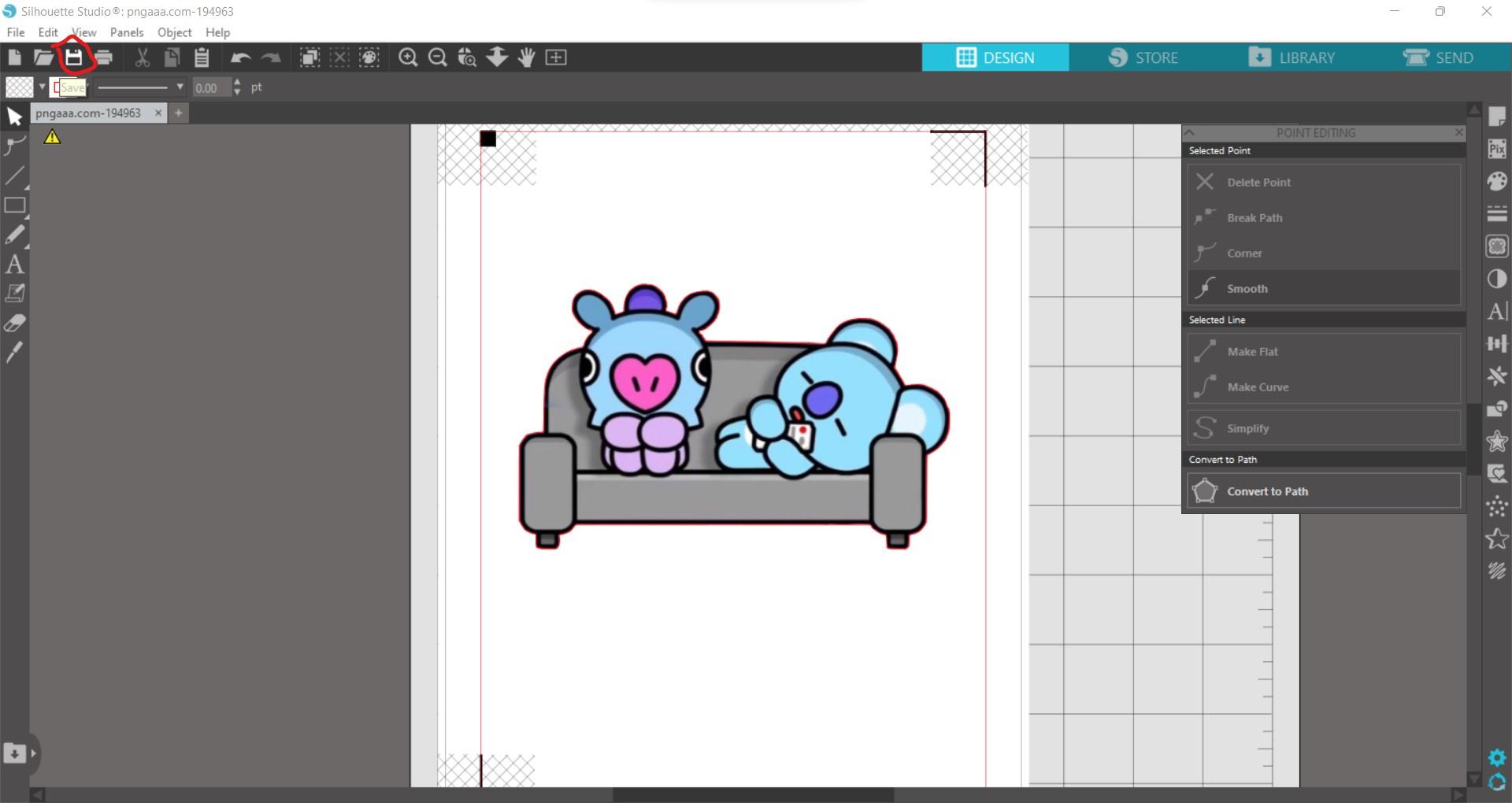Select the Freehand pencil tool

pos(14,235)
